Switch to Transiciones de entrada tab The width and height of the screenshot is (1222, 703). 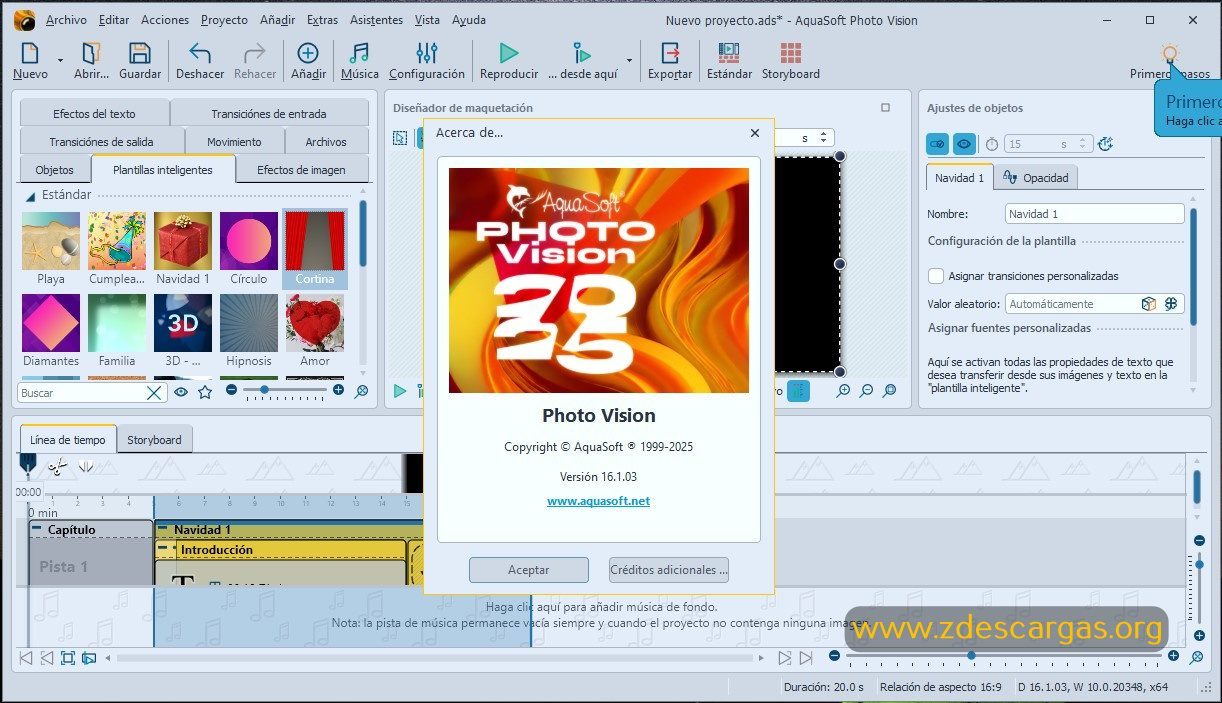269,113
